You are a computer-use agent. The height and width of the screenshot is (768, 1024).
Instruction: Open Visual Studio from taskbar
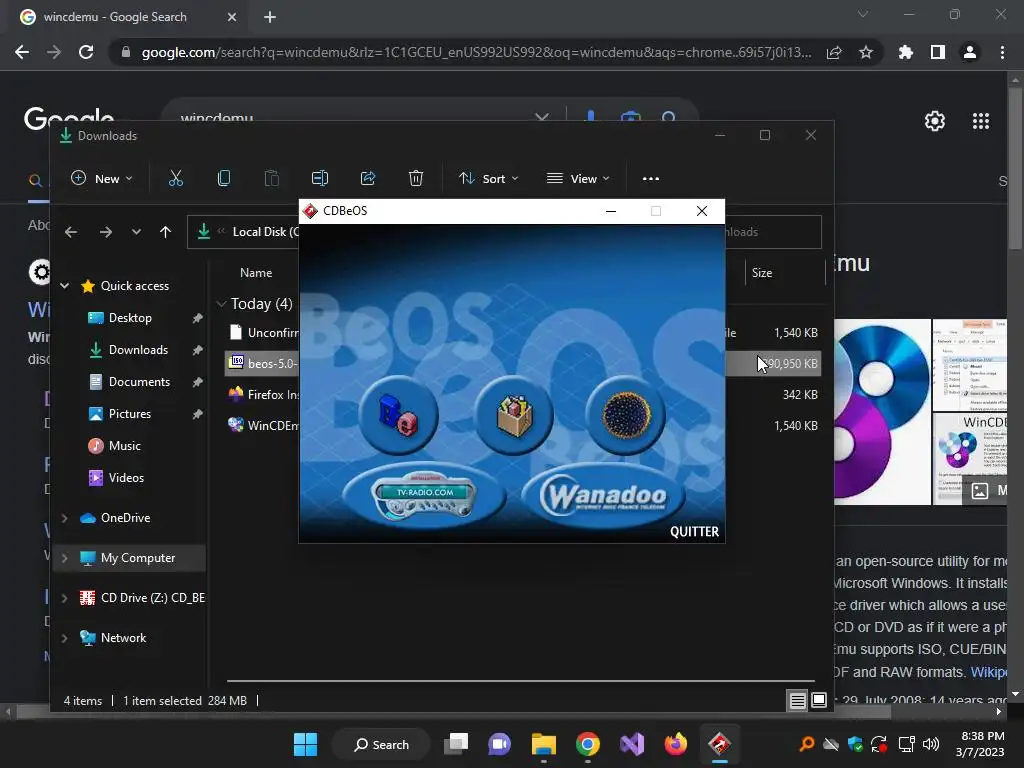(x=632, y=744)
